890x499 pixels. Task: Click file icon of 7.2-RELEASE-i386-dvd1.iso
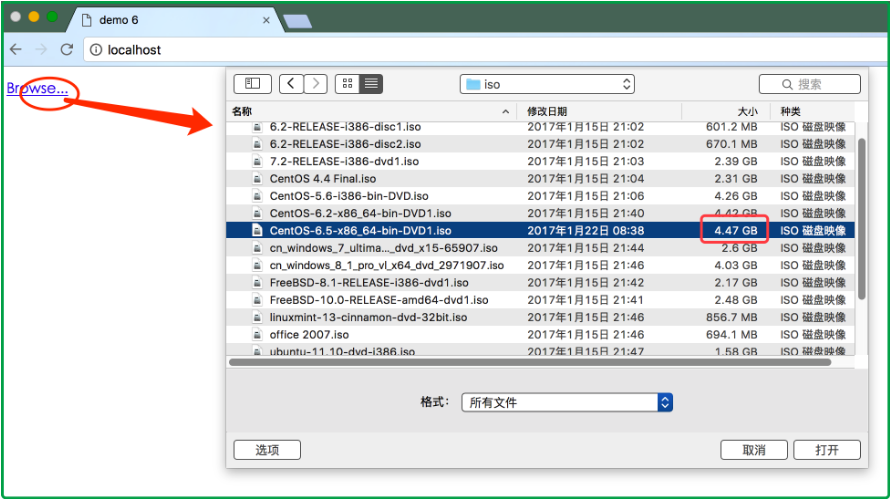pos(257,161)
